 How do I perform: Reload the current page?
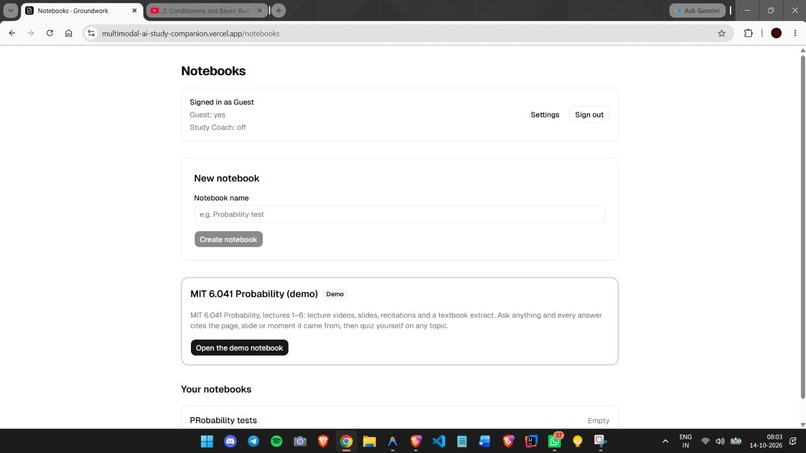[x=49, y=33]
